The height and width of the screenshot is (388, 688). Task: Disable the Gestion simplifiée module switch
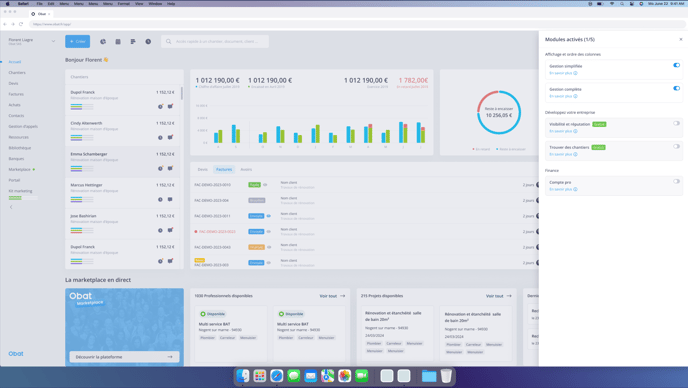pyautogui.click(x=676, y=65)
